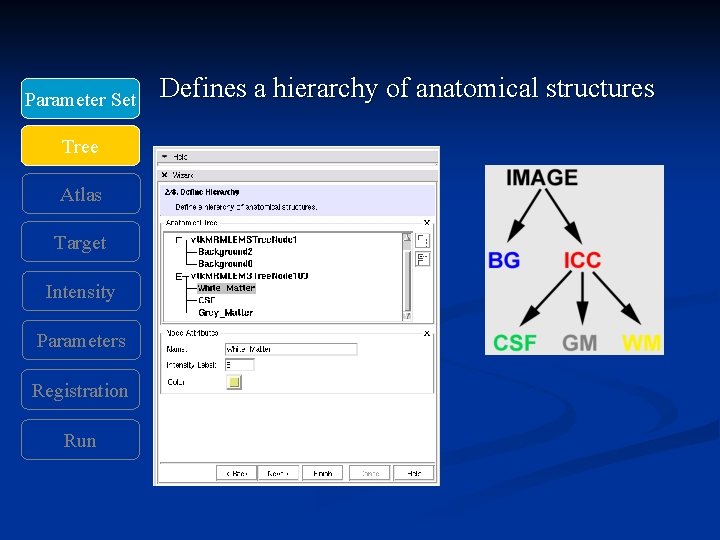Select the vtkMRMLEMSTreeNode1 tree row

point(244,240)
